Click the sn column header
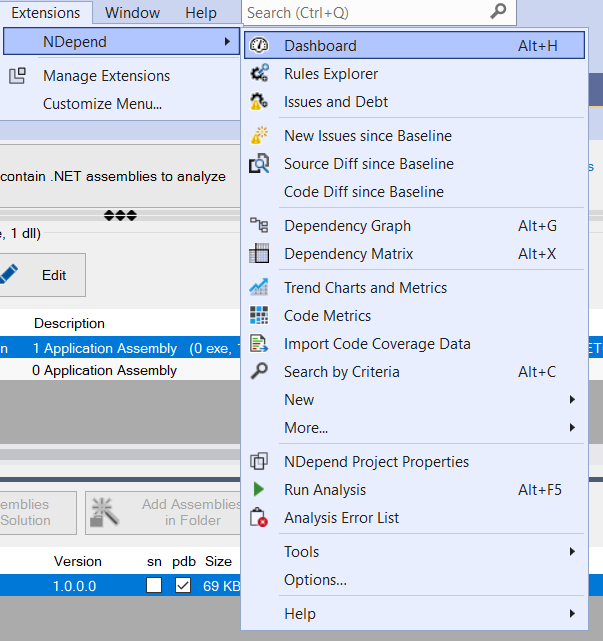The height and width of the screenshot is (641, 603). click(154, 561)
